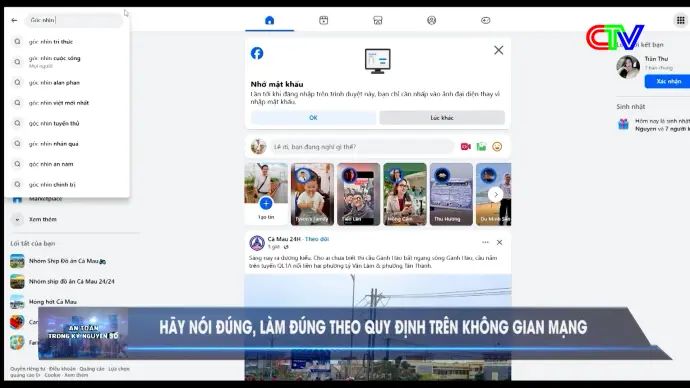Select suggestion 'góc nhìn việt mới nhất'
The height and width of the screenshot is (388, 690).
coord(67,103)
